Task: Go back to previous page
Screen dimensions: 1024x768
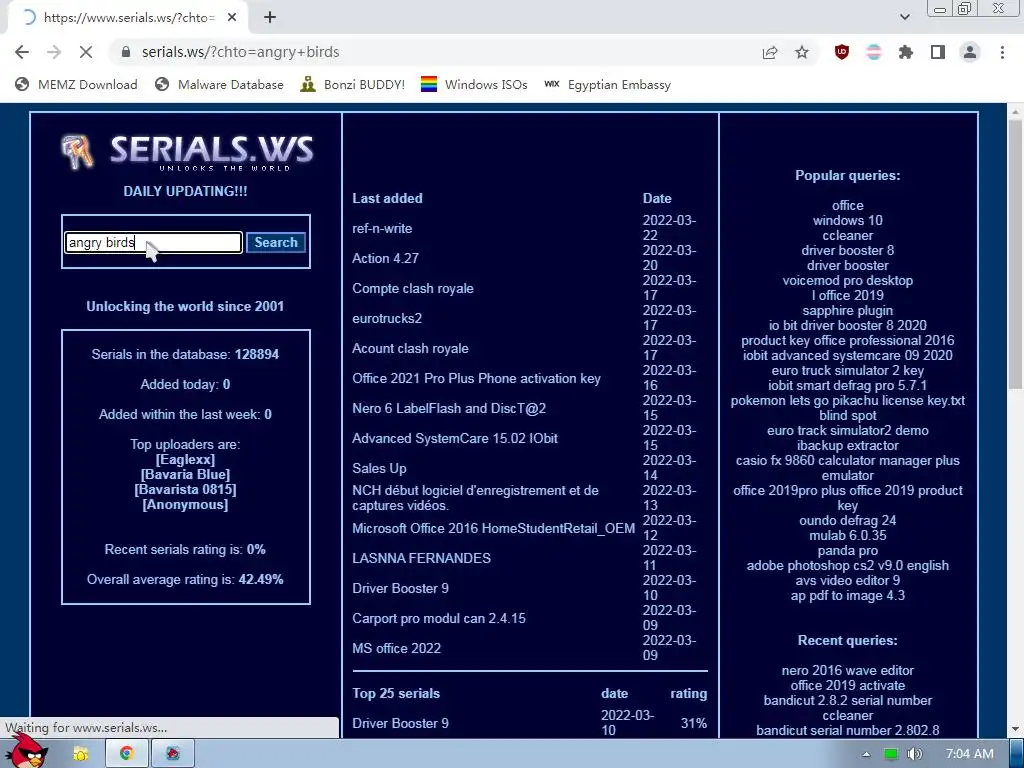Action: (22, 52)
